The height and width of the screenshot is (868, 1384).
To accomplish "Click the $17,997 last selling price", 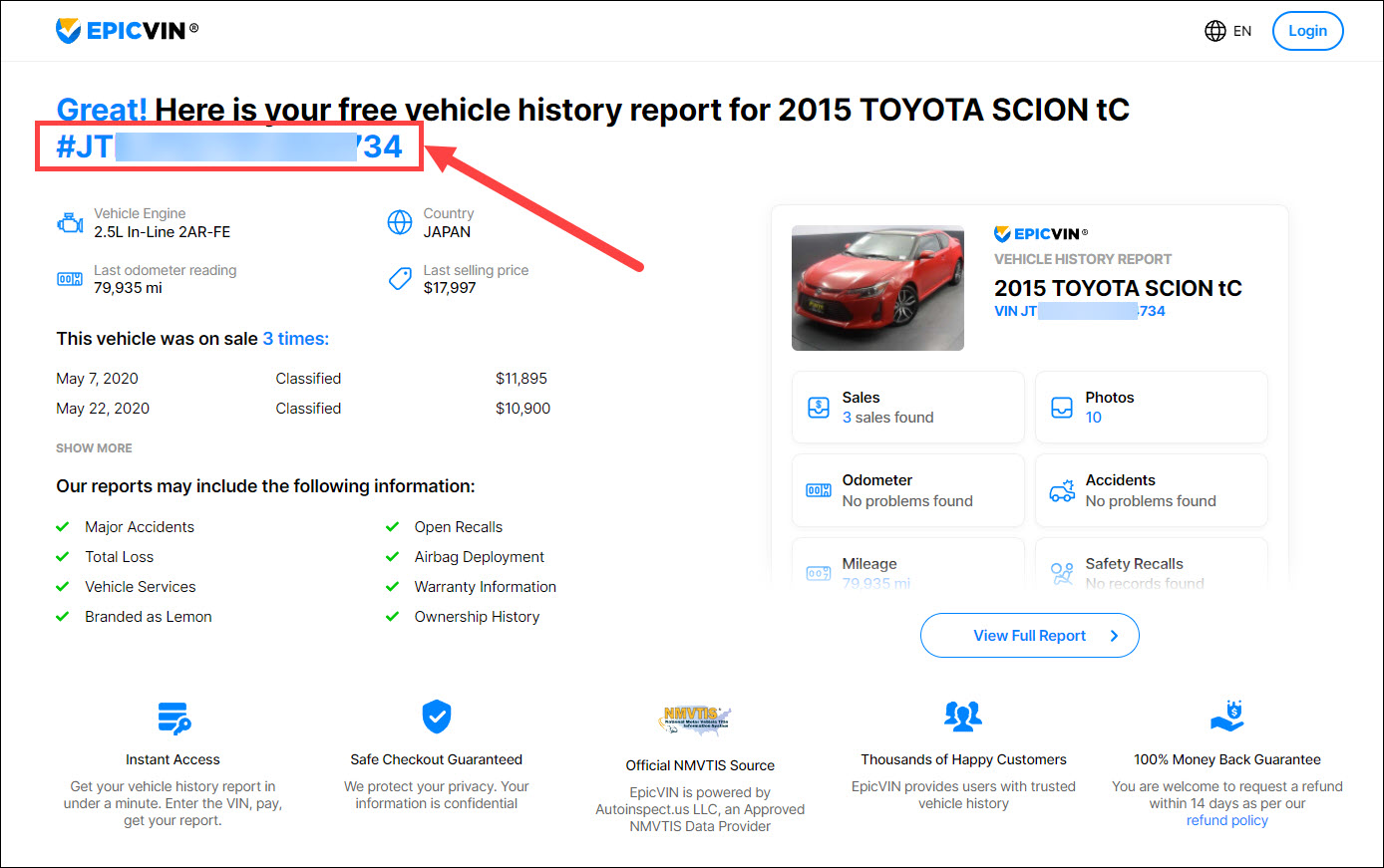I will tap(450, 288).
